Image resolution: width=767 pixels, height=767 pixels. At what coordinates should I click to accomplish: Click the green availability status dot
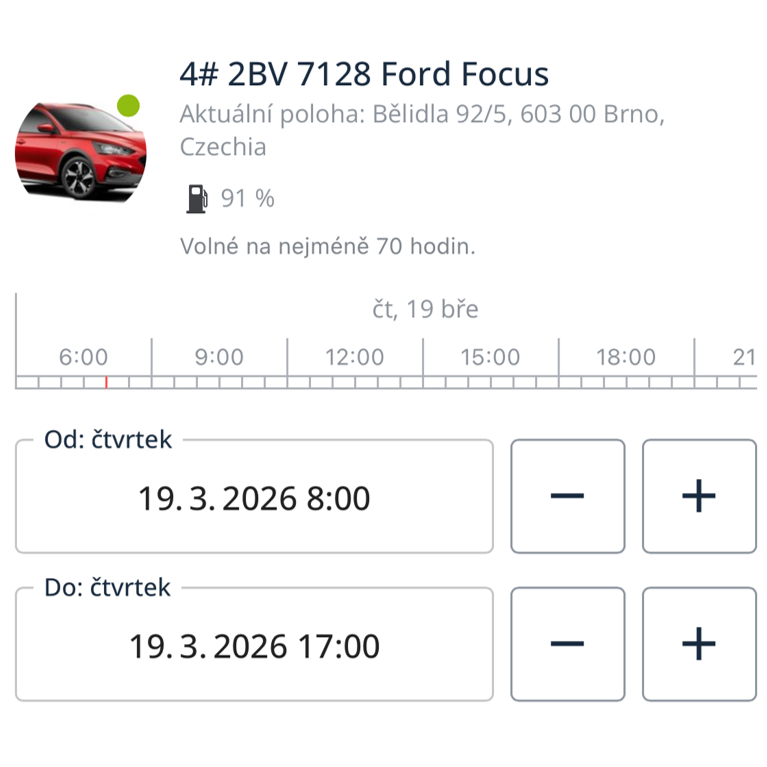(x=128, y=105)
